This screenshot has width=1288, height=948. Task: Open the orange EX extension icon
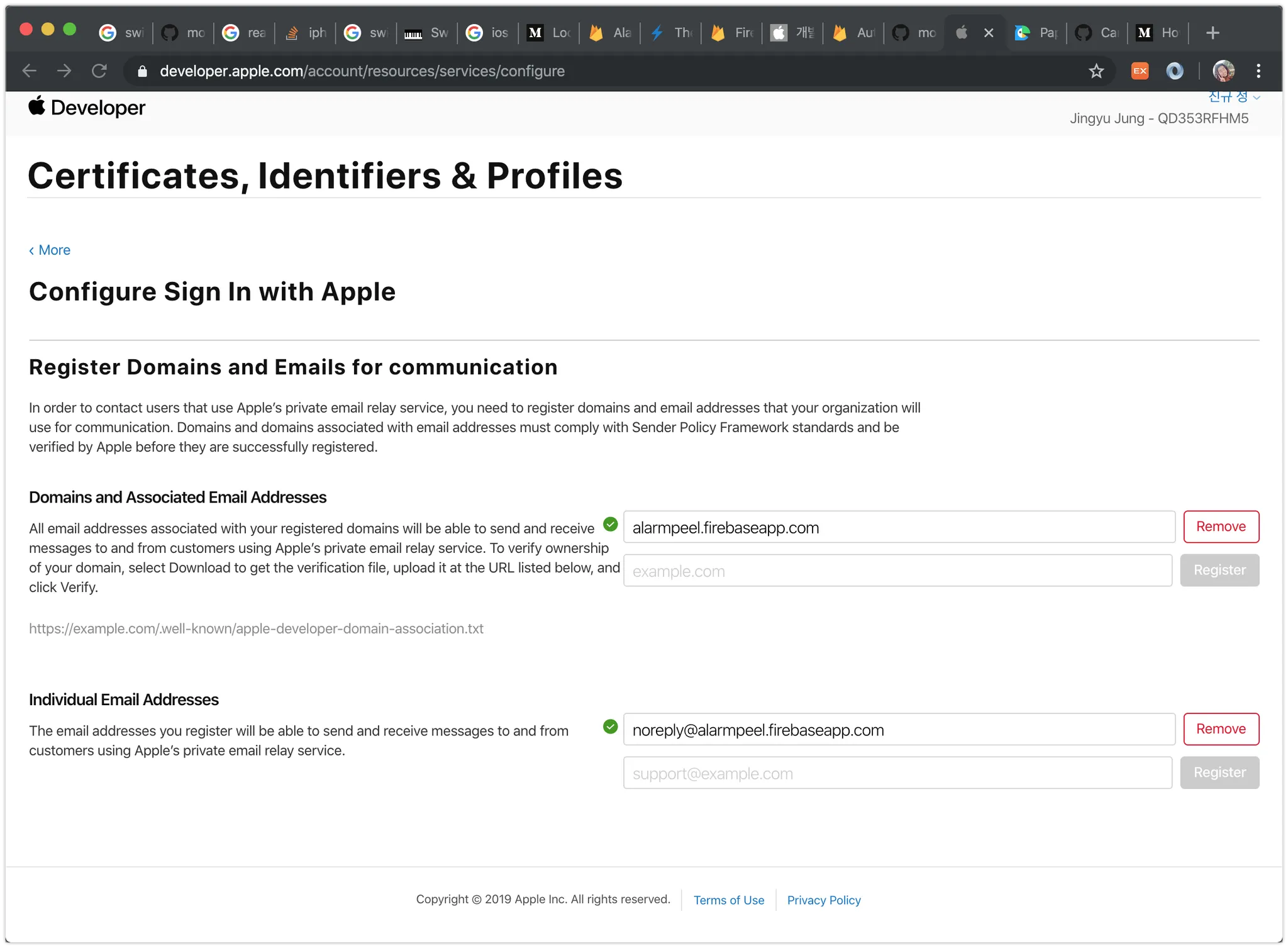(1140, 71)
